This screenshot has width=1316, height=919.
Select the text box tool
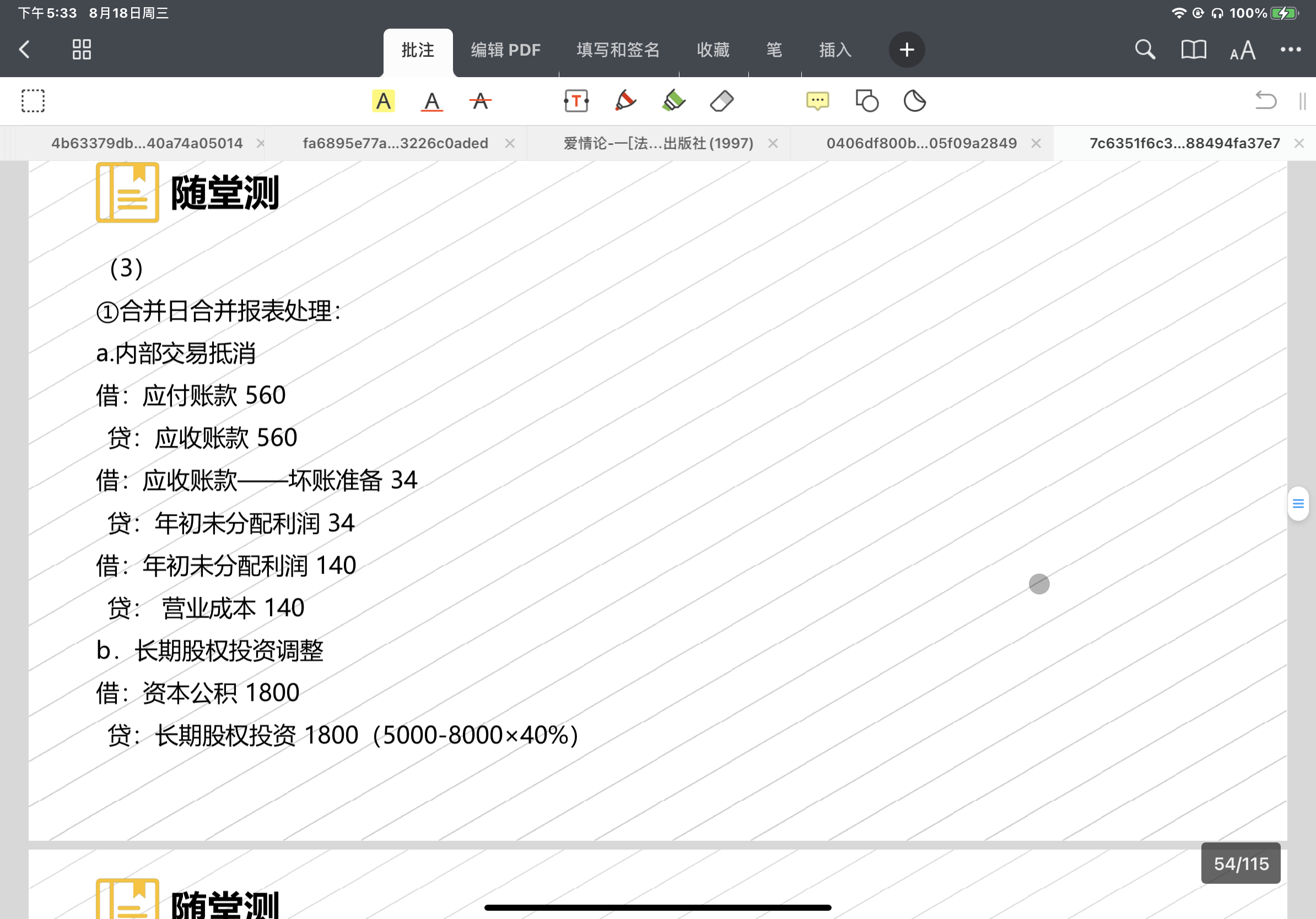tap(576, 101)
